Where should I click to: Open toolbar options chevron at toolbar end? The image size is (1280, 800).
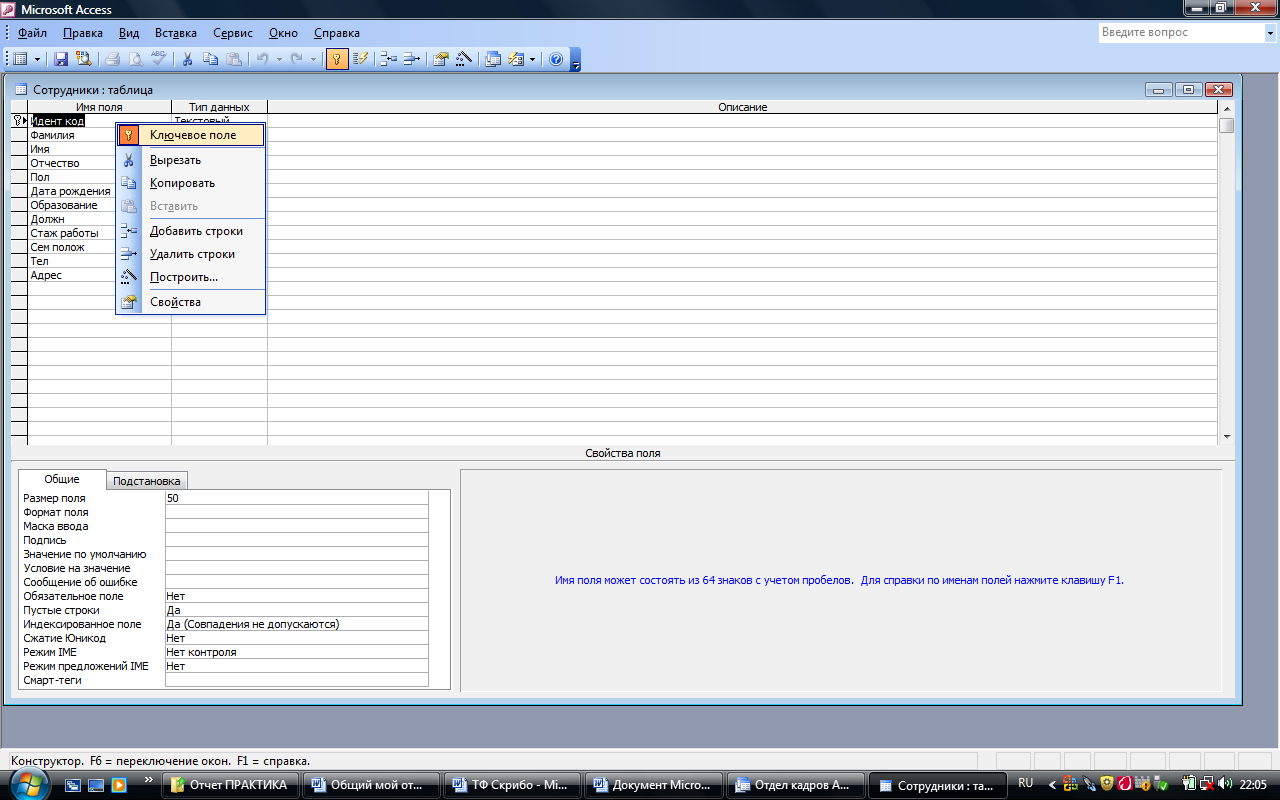(x=575, y=60)
